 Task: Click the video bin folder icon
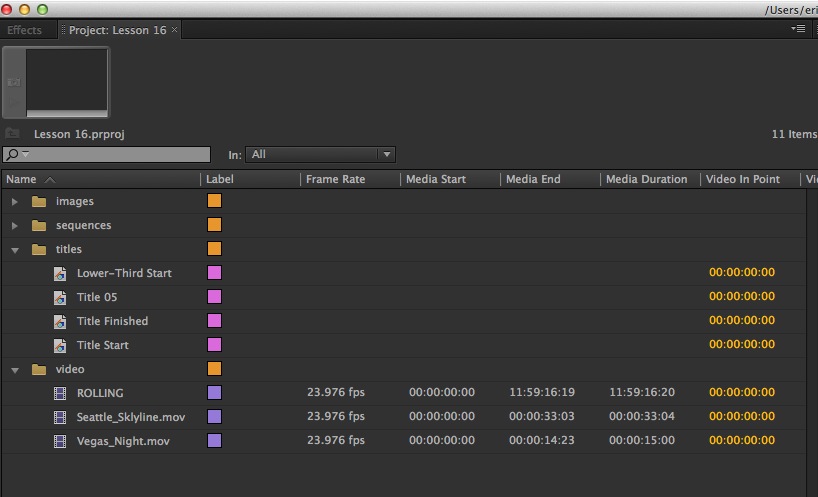(x=39, y=369)
